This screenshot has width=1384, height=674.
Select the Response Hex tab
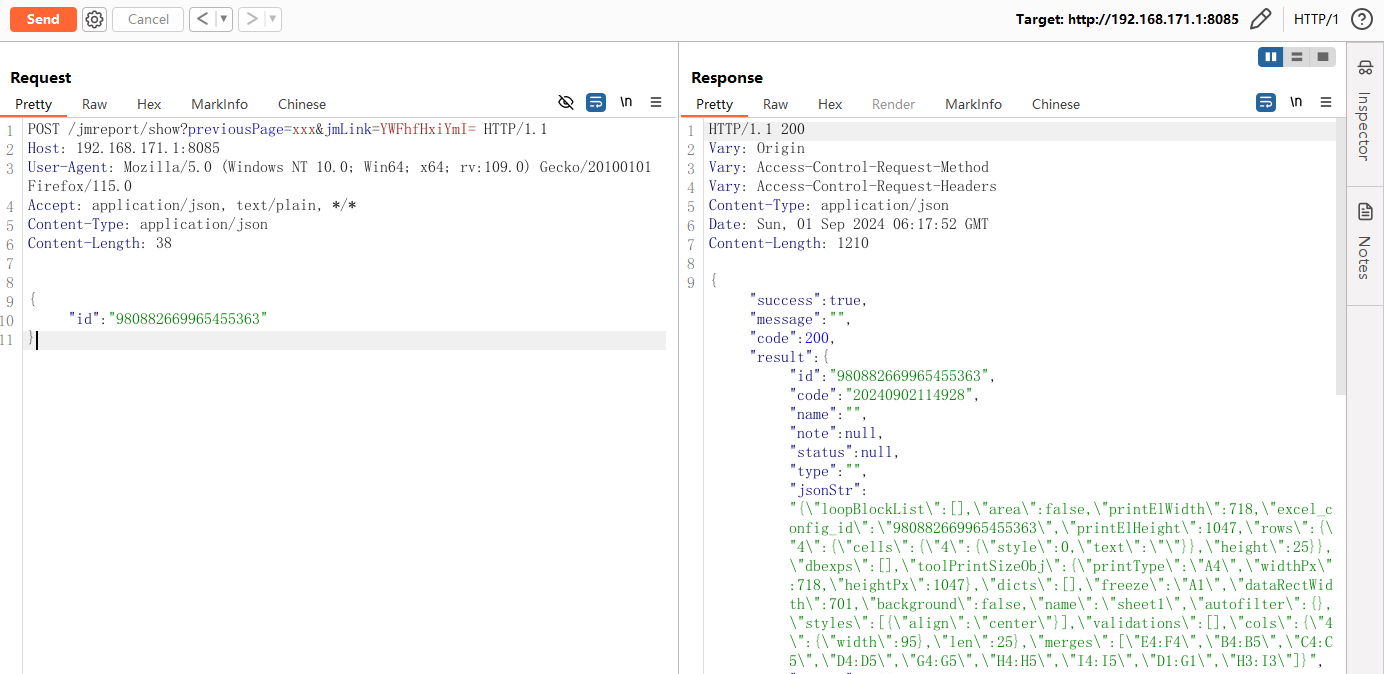830,104
